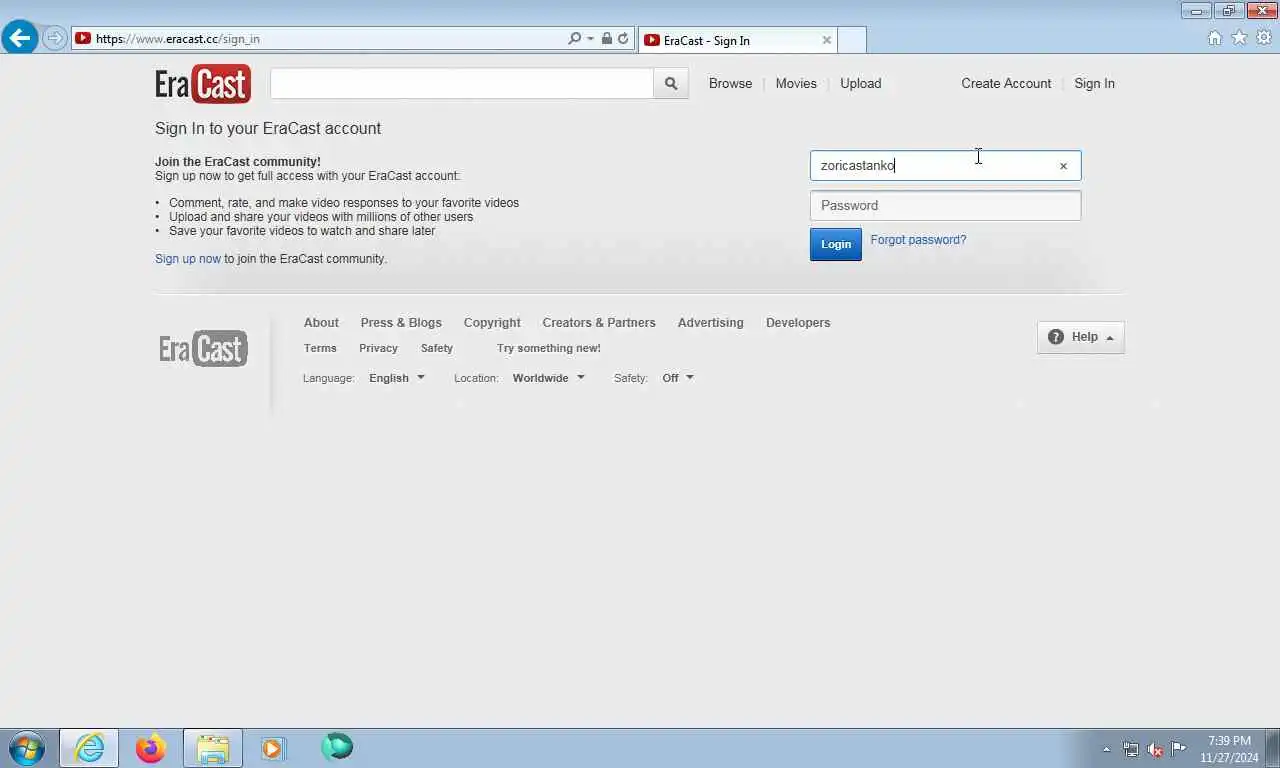Open media player taskbar icon
The width and height of the screenshot is (1280, 768).
coord(273,748)
